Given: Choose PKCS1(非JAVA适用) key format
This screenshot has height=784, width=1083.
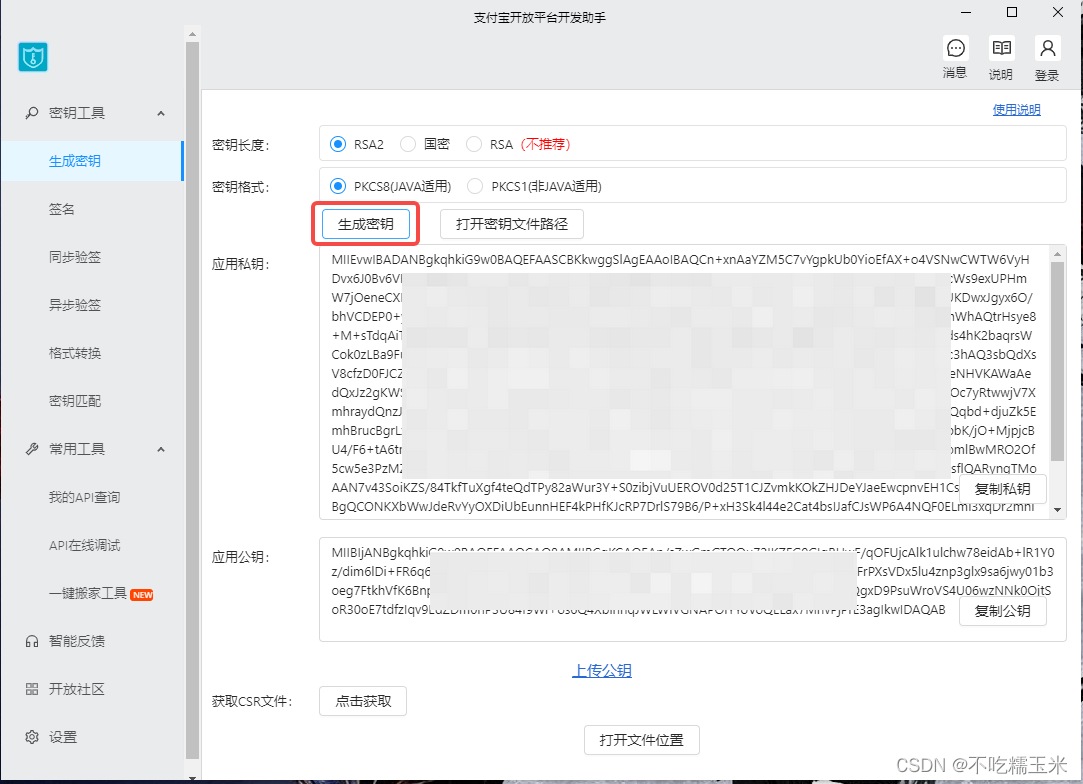Looking at the screenshot, I should [x=475, y=186].
